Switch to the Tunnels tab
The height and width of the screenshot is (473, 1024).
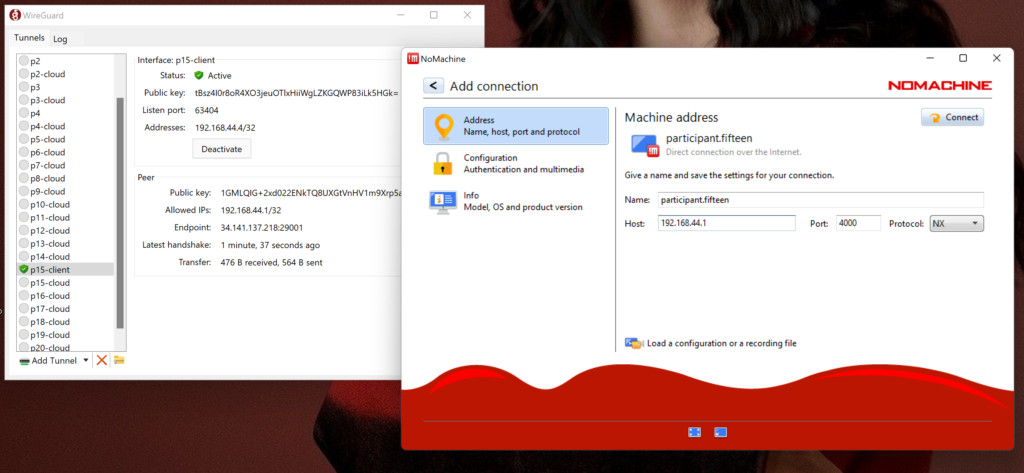[x=29, y=38]
